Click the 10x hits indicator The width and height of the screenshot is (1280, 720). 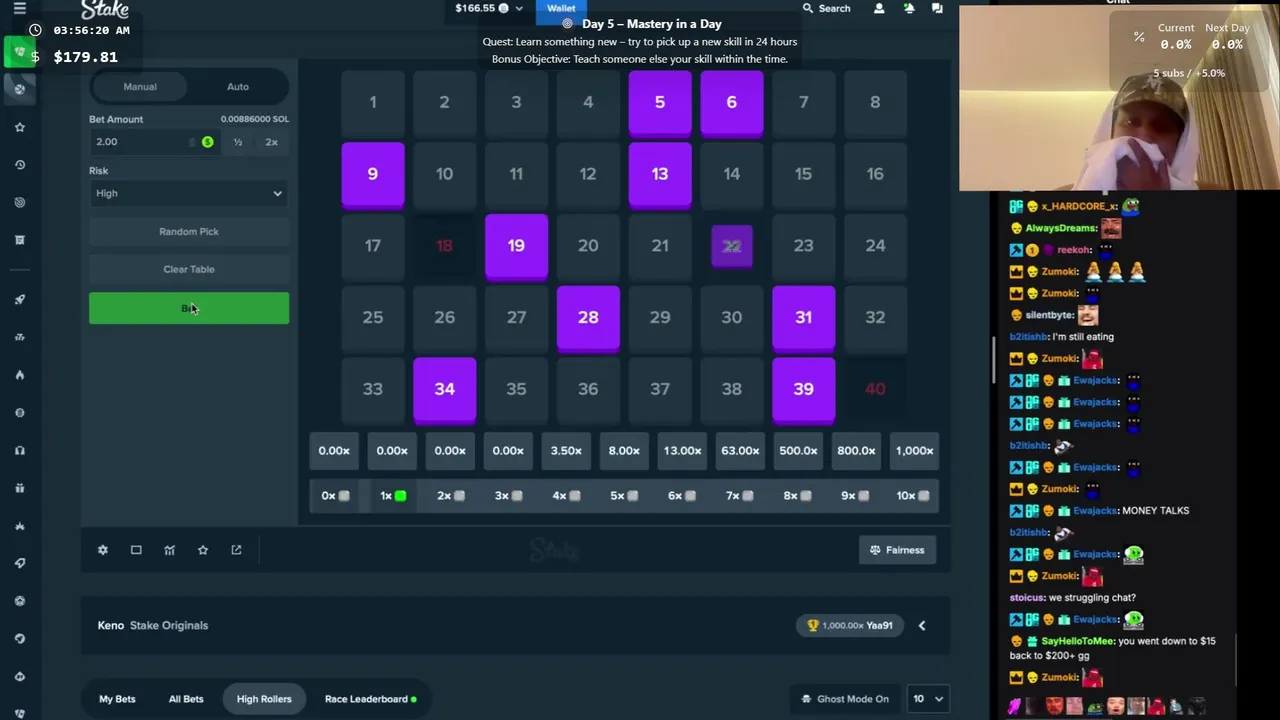pyautogui.click(x=912, y=496)
